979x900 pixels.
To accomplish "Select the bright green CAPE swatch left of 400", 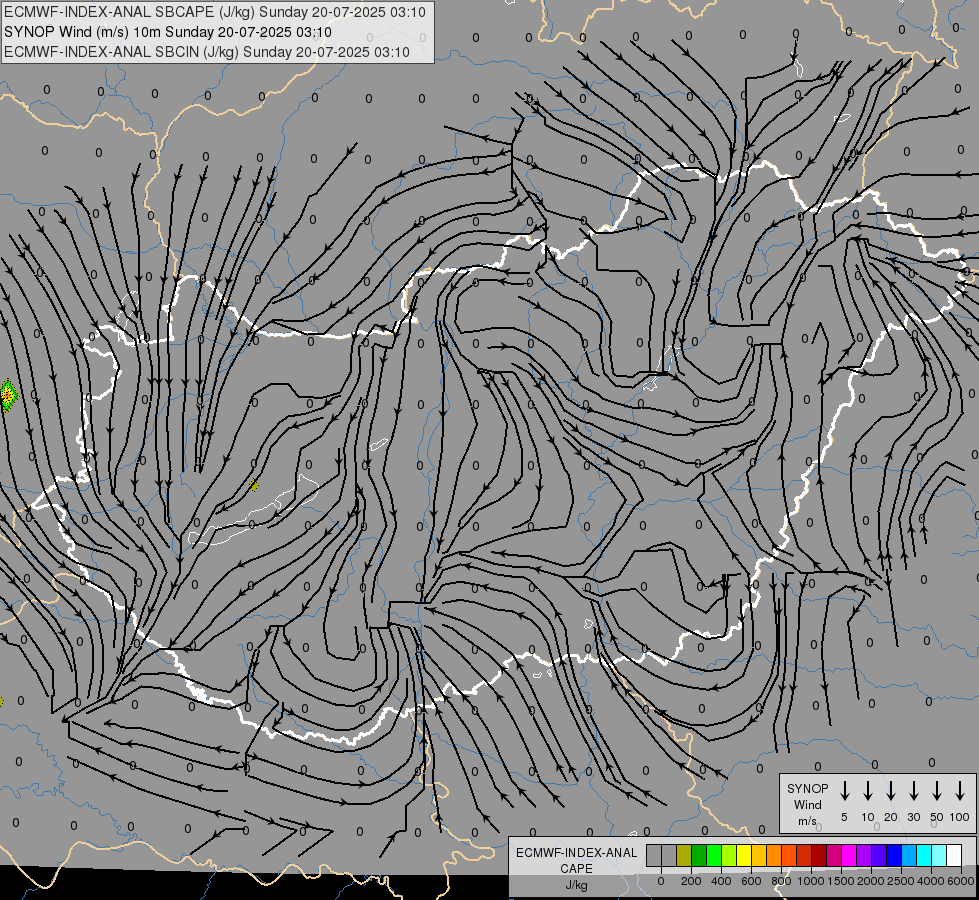I will (714, 855).
